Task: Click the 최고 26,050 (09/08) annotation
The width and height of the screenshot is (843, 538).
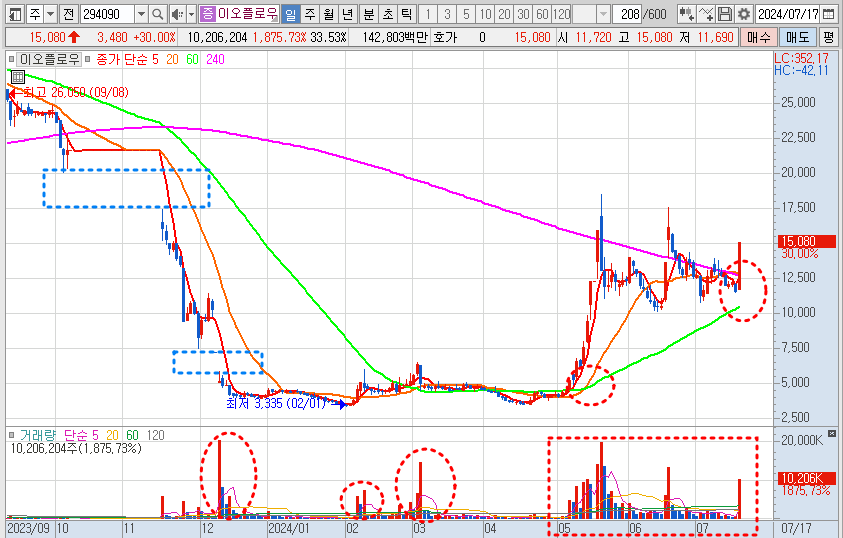Action: pos(76,92)
